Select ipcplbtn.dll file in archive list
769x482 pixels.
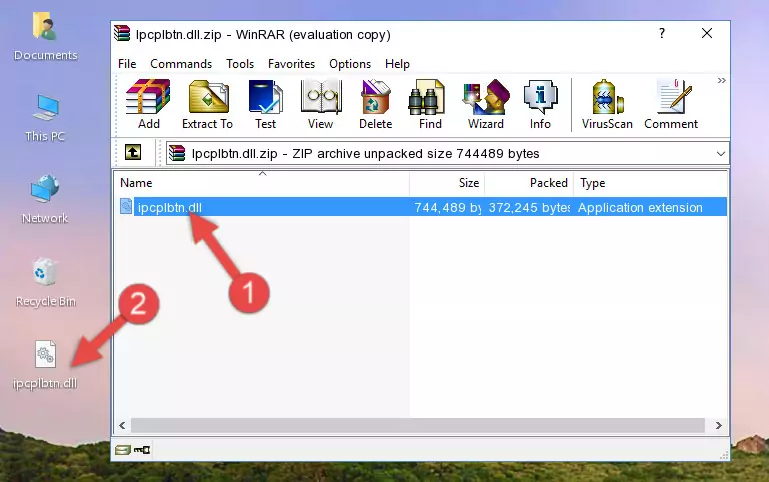pyautogui.click(x=170, y=207)
